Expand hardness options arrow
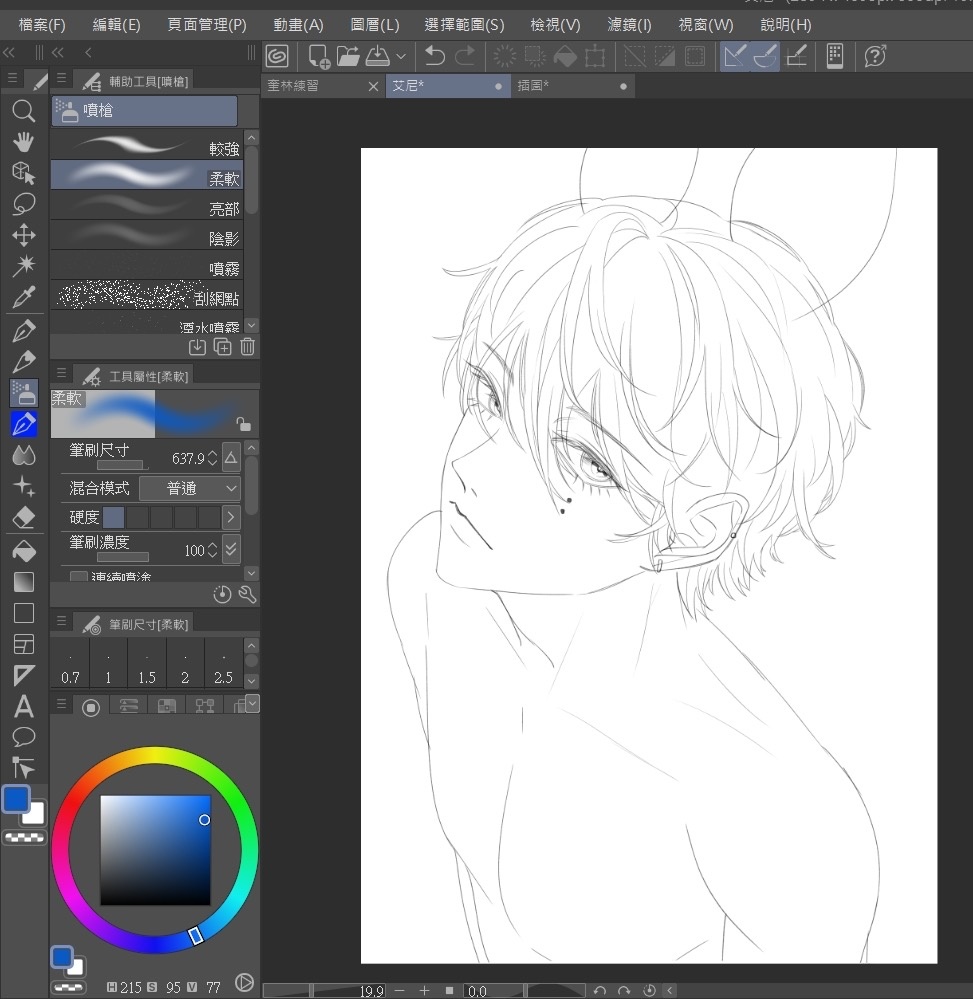973x999 pixels. click(231, 517)
